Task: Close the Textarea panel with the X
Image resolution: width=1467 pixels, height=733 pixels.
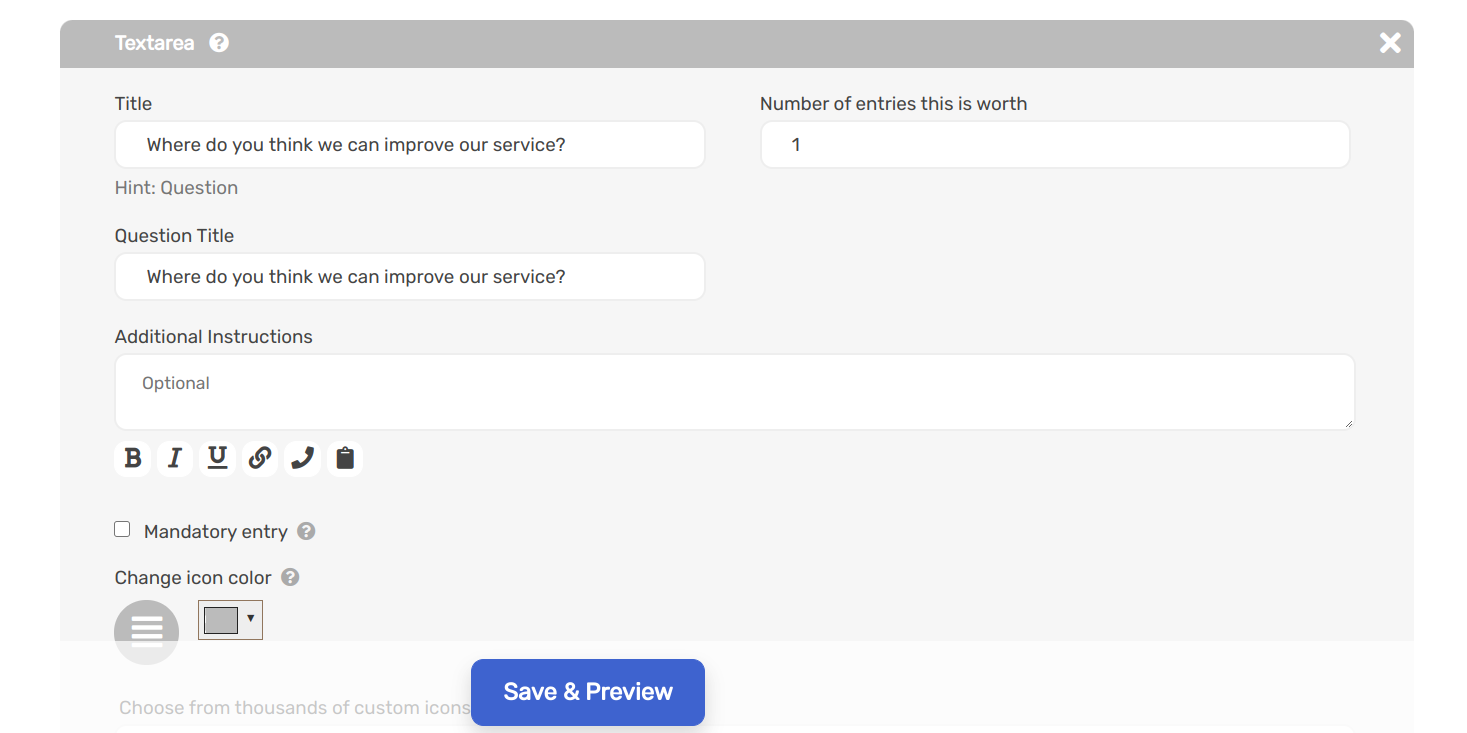Action: click(x=1390, y=43)
